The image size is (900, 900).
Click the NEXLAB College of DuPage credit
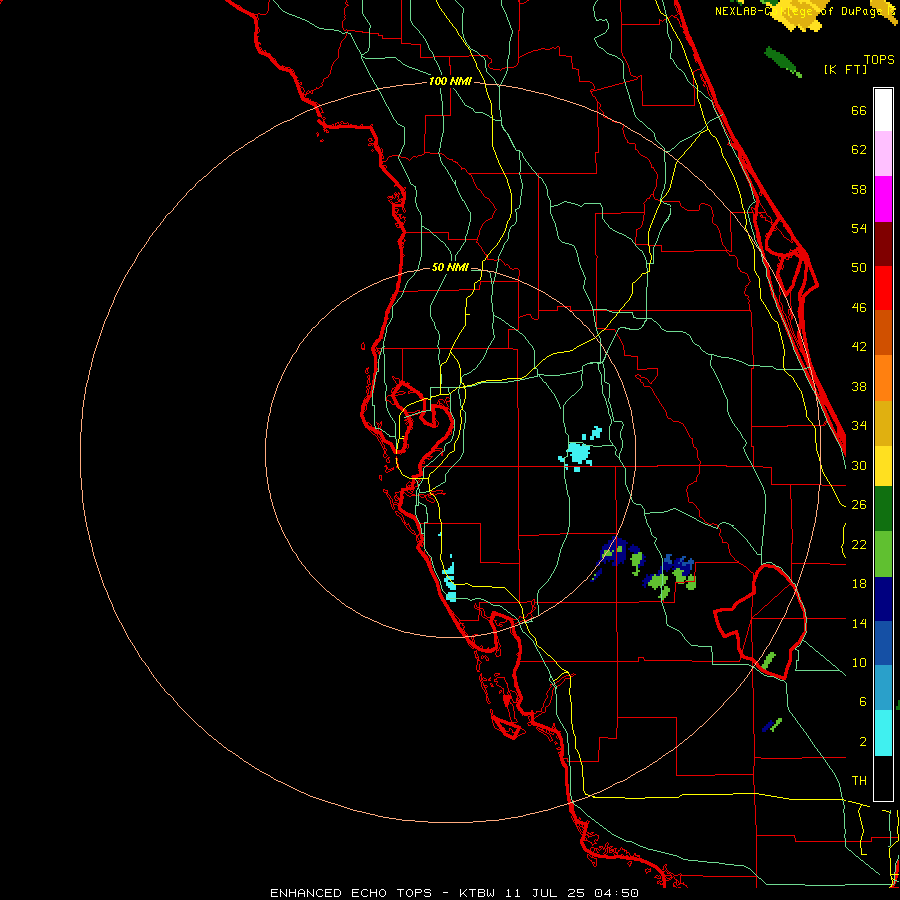[x=805, y=11]
